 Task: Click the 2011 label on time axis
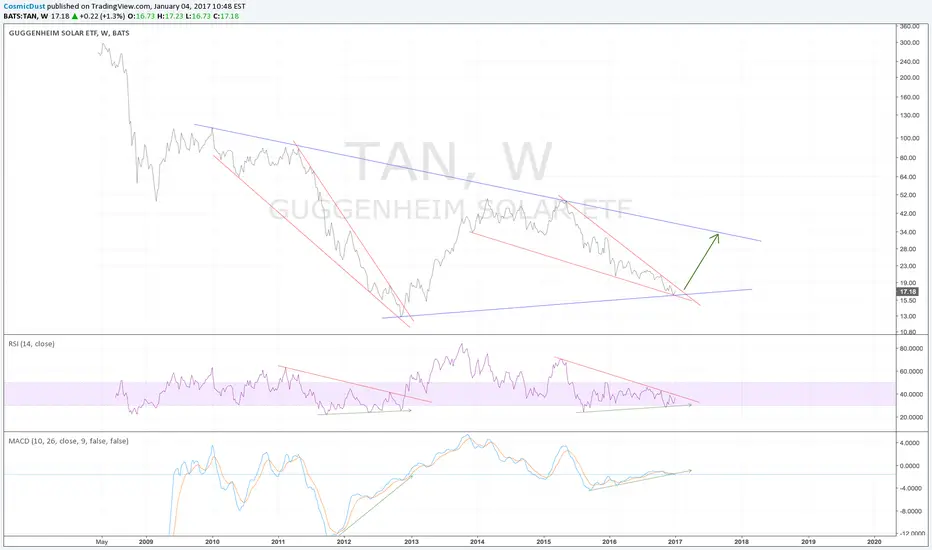click(x=278, y=542)
